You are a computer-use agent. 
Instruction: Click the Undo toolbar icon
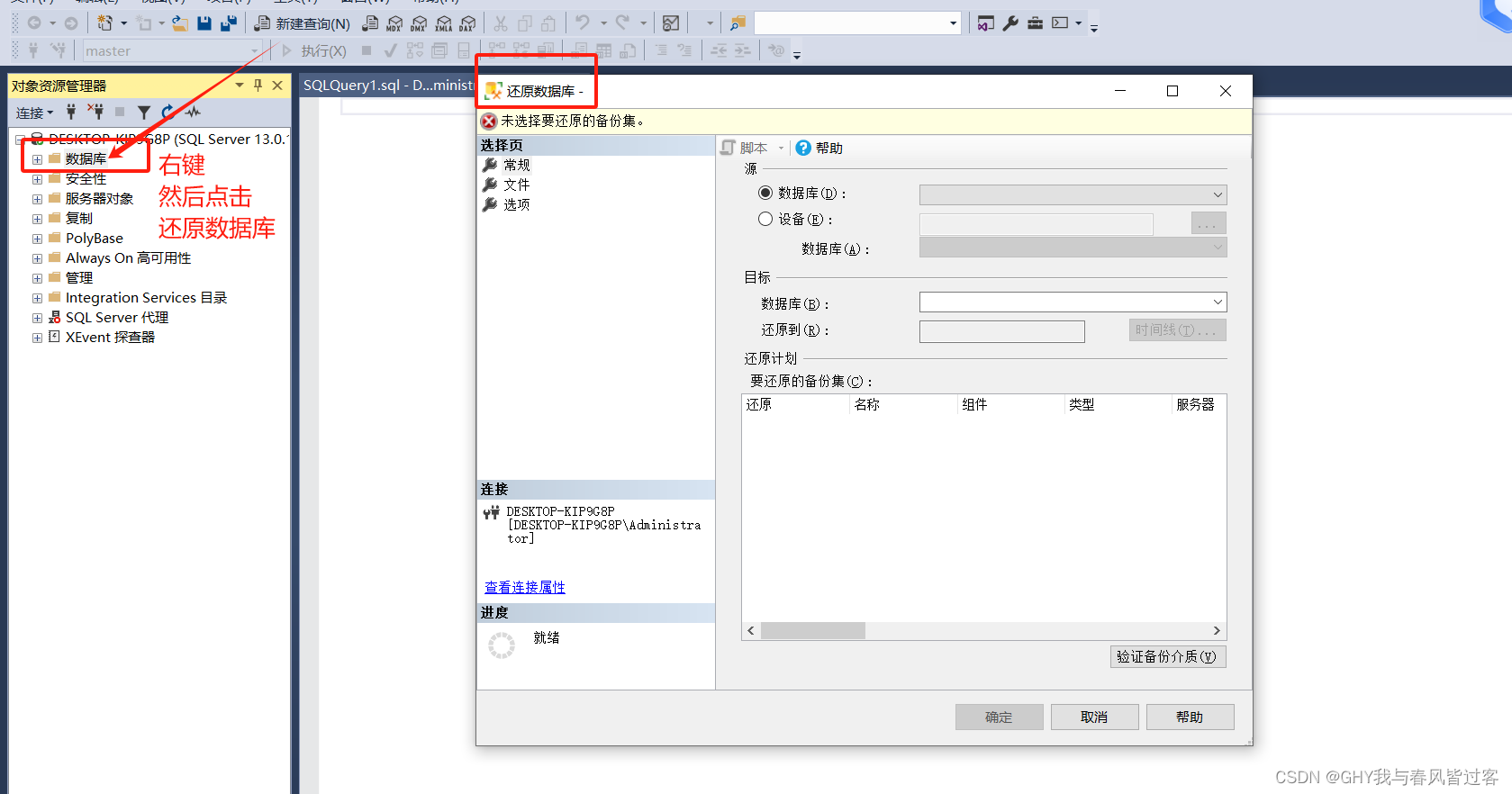(583, 23)
